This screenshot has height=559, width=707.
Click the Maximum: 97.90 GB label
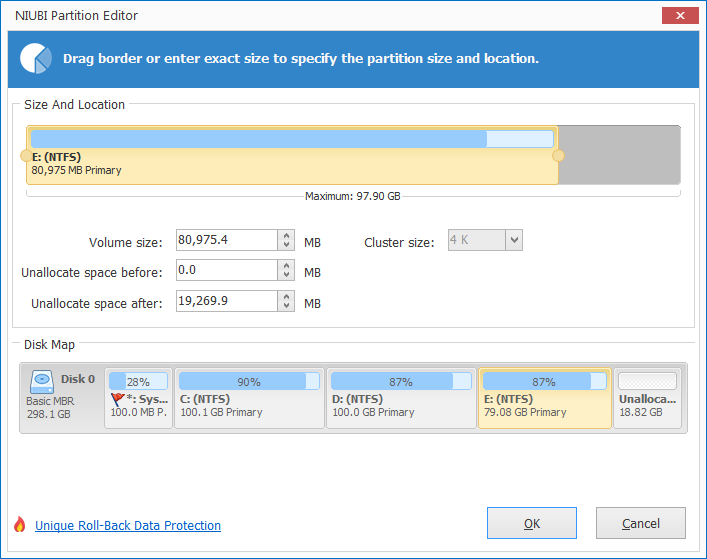(353, 197)
